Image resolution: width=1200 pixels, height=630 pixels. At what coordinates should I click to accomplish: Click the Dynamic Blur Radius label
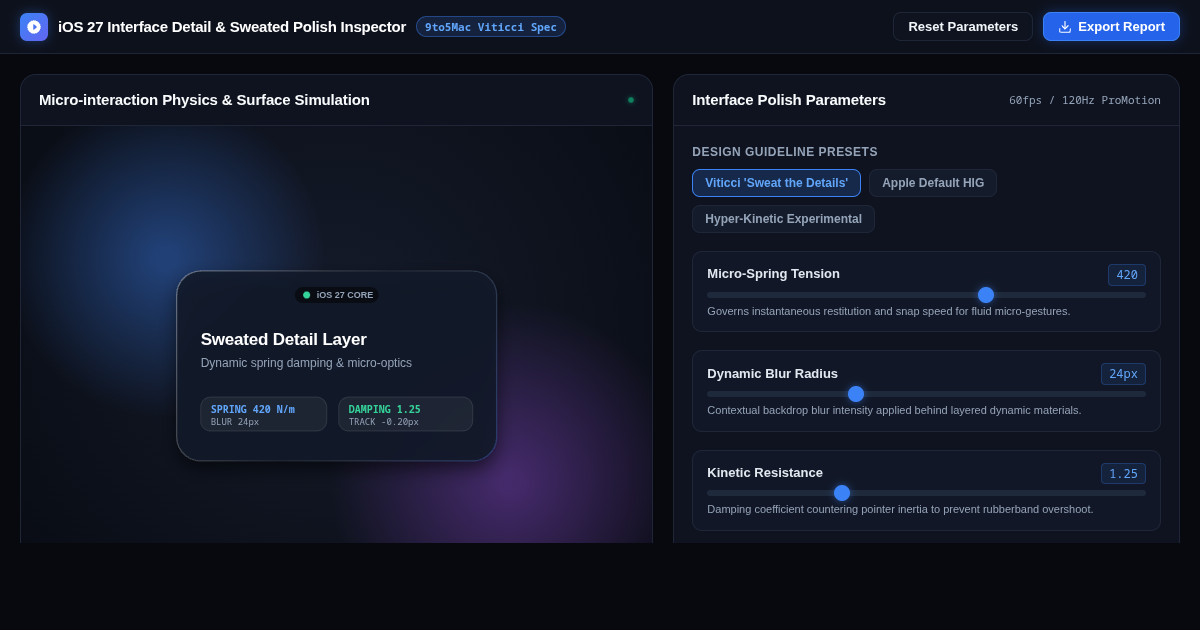coord(772,374)
